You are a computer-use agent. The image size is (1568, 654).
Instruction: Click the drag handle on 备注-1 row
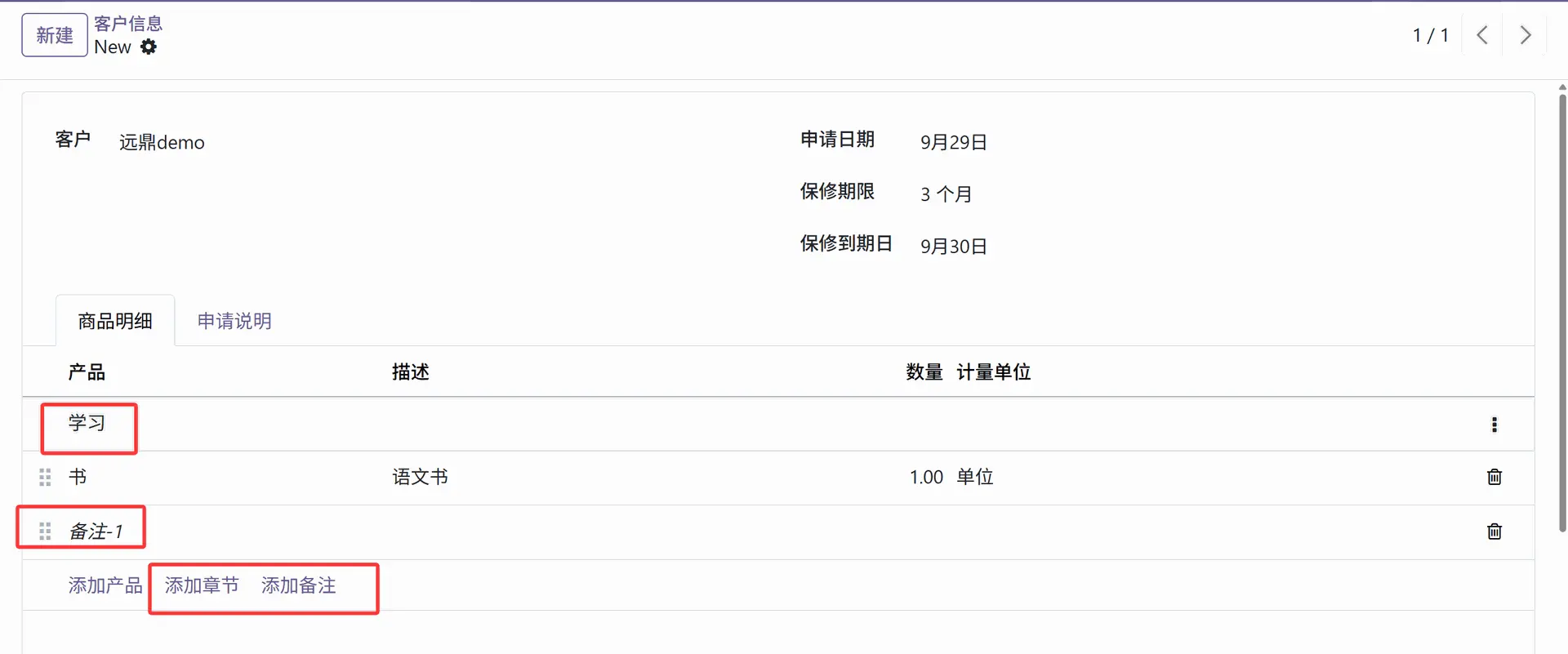click(x=45, y=532)
